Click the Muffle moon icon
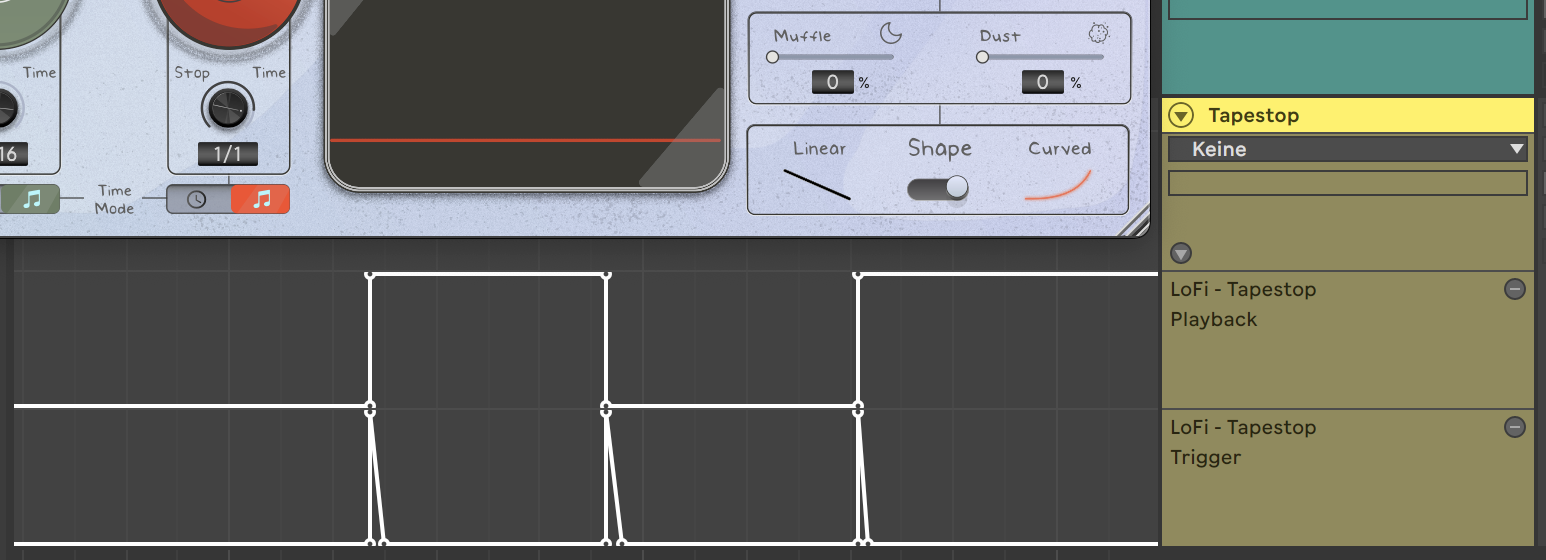 891,35
